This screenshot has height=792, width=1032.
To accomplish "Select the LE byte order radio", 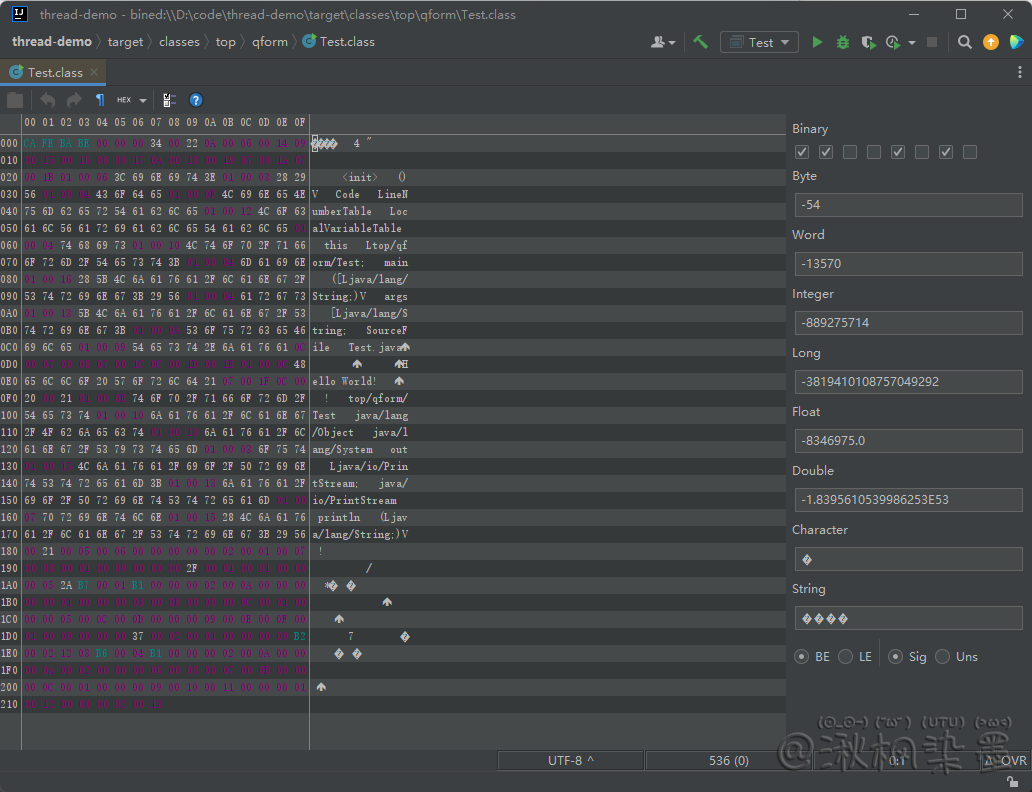I will [846, 657].
